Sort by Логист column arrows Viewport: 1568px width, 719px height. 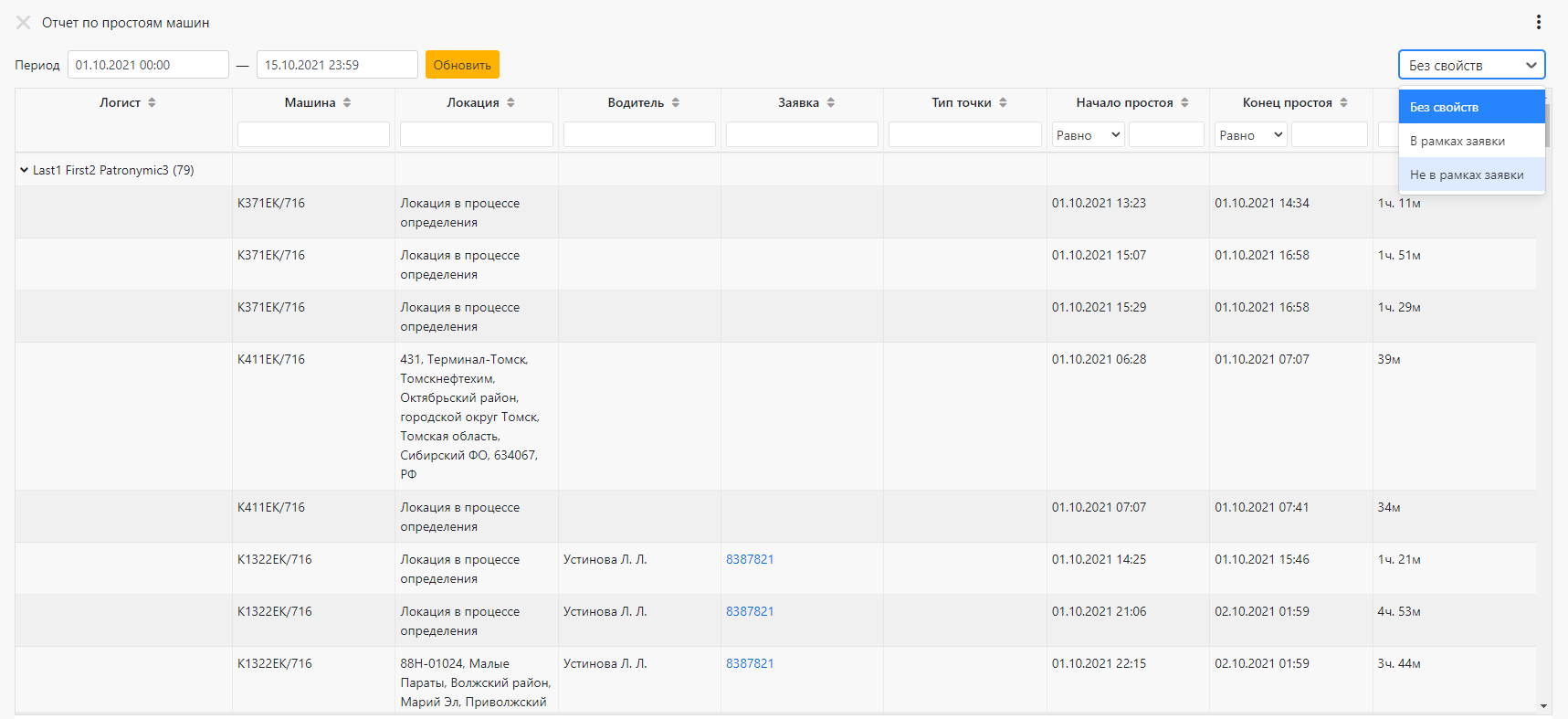tap(152, 102)
